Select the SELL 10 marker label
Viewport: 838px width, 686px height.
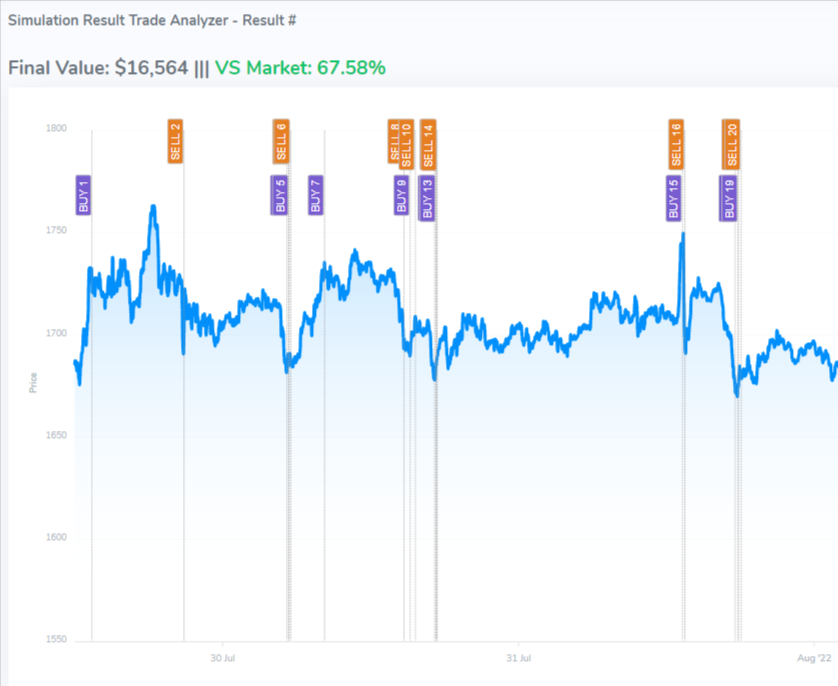407,143
